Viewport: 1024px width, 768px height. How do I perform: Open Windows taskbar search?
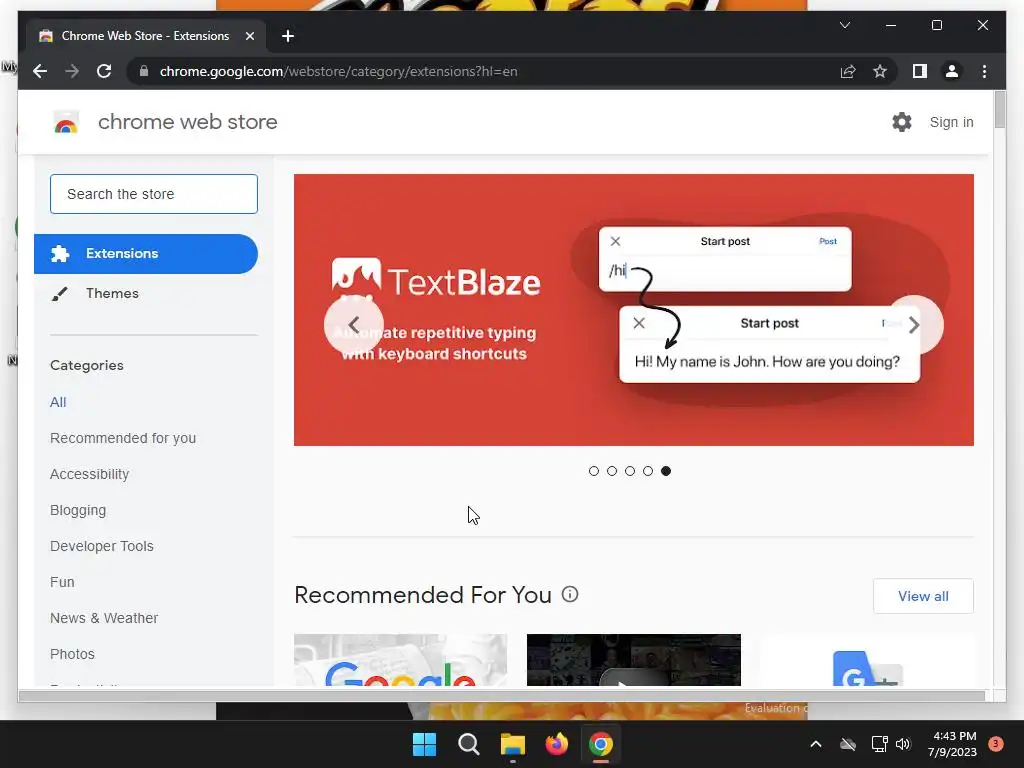pos(468,744)
